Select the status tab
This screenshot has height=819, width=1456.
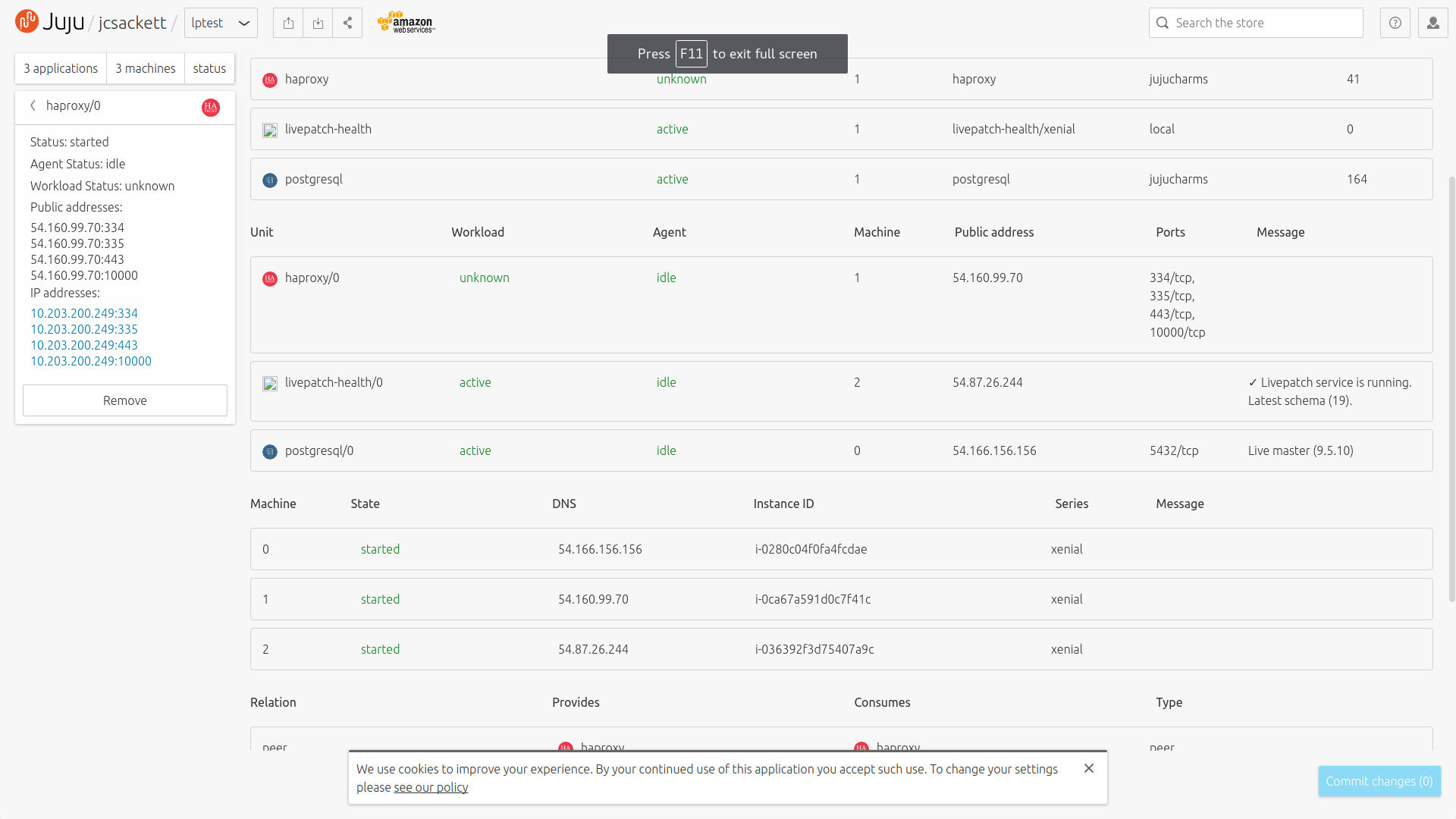pos(209,68)
